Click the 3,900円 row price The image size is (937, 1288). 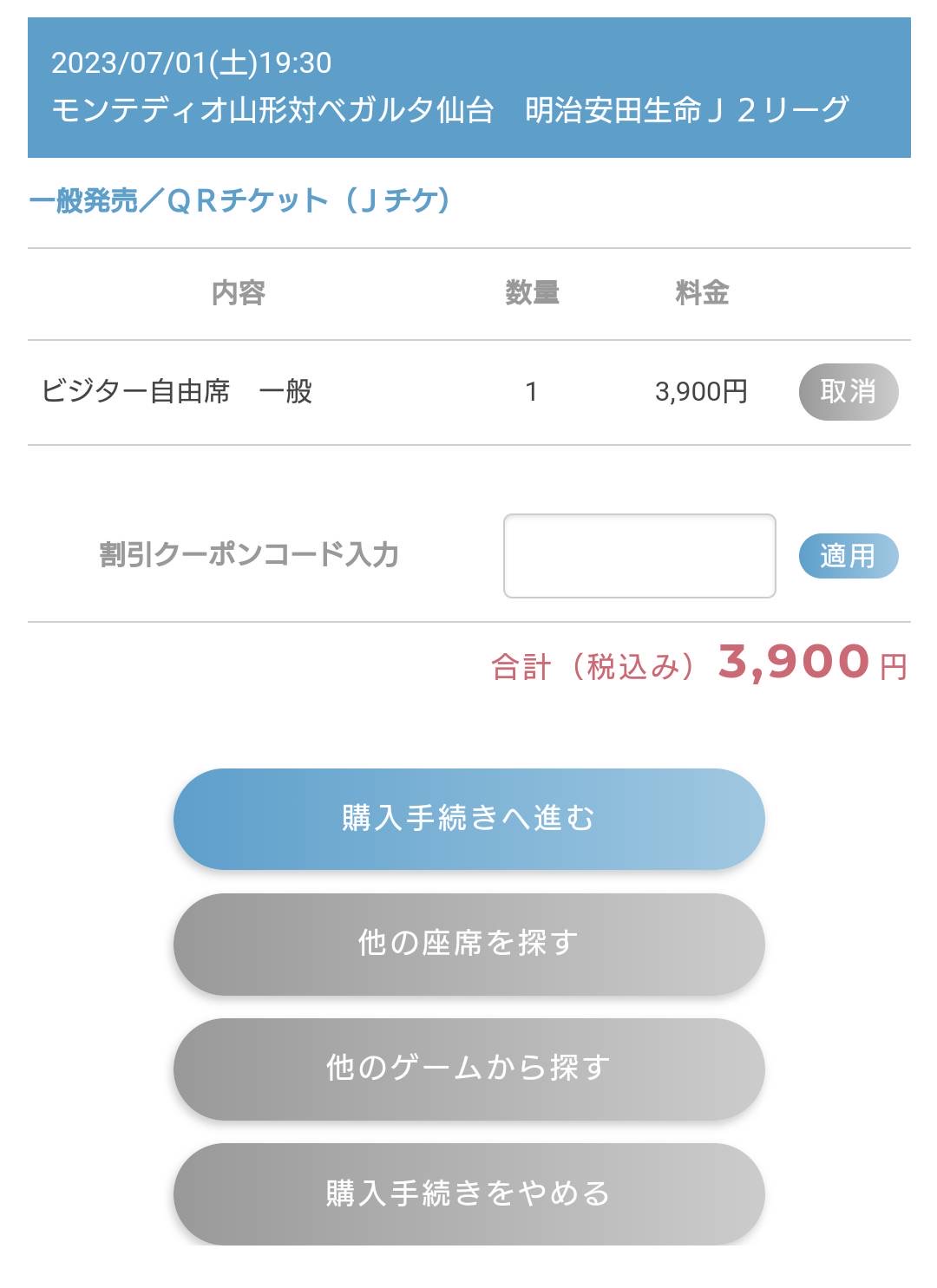(701, 392)
